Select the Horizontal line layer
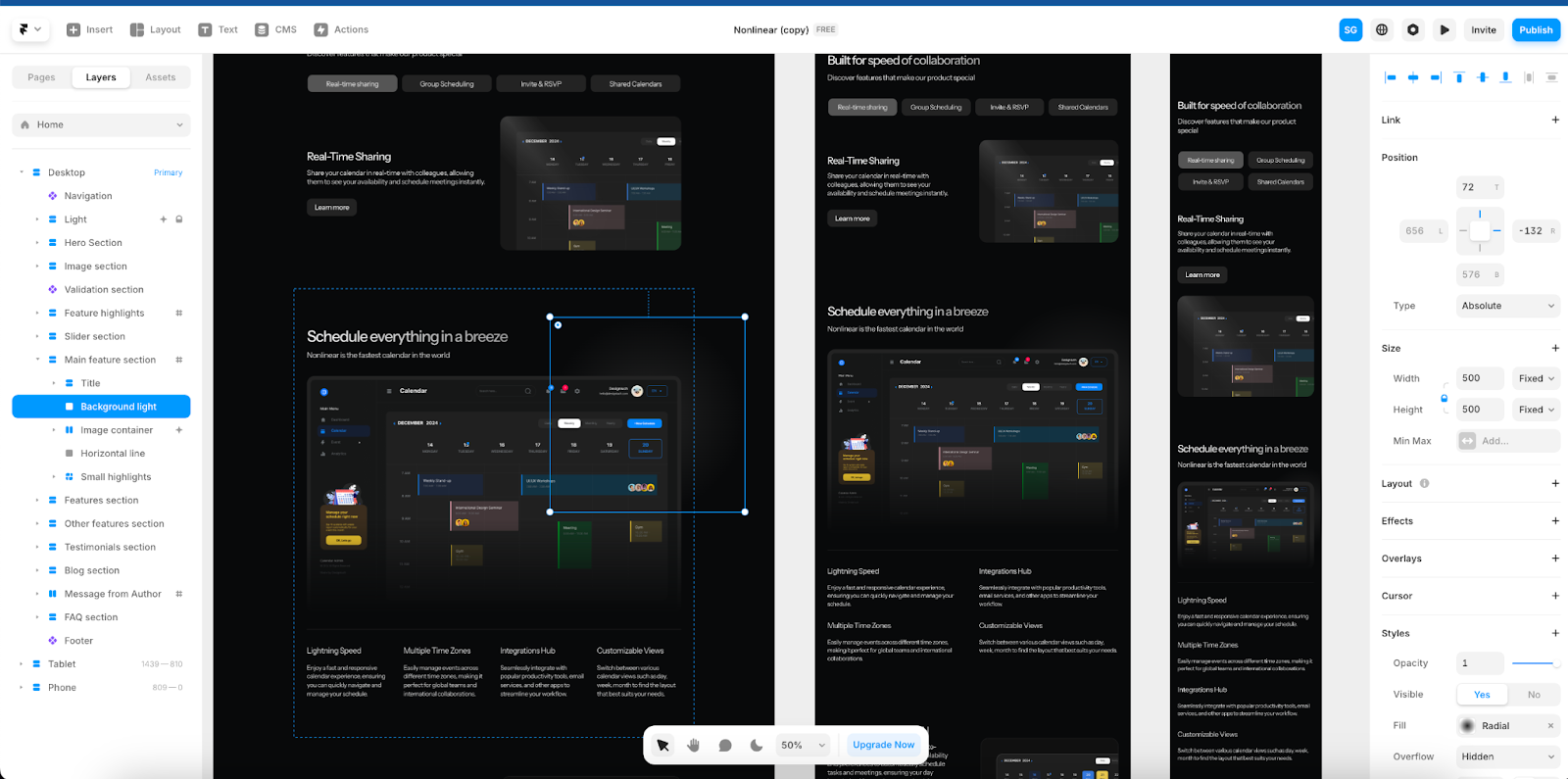This screenshot has height=779, width=1568. [113, 454]
